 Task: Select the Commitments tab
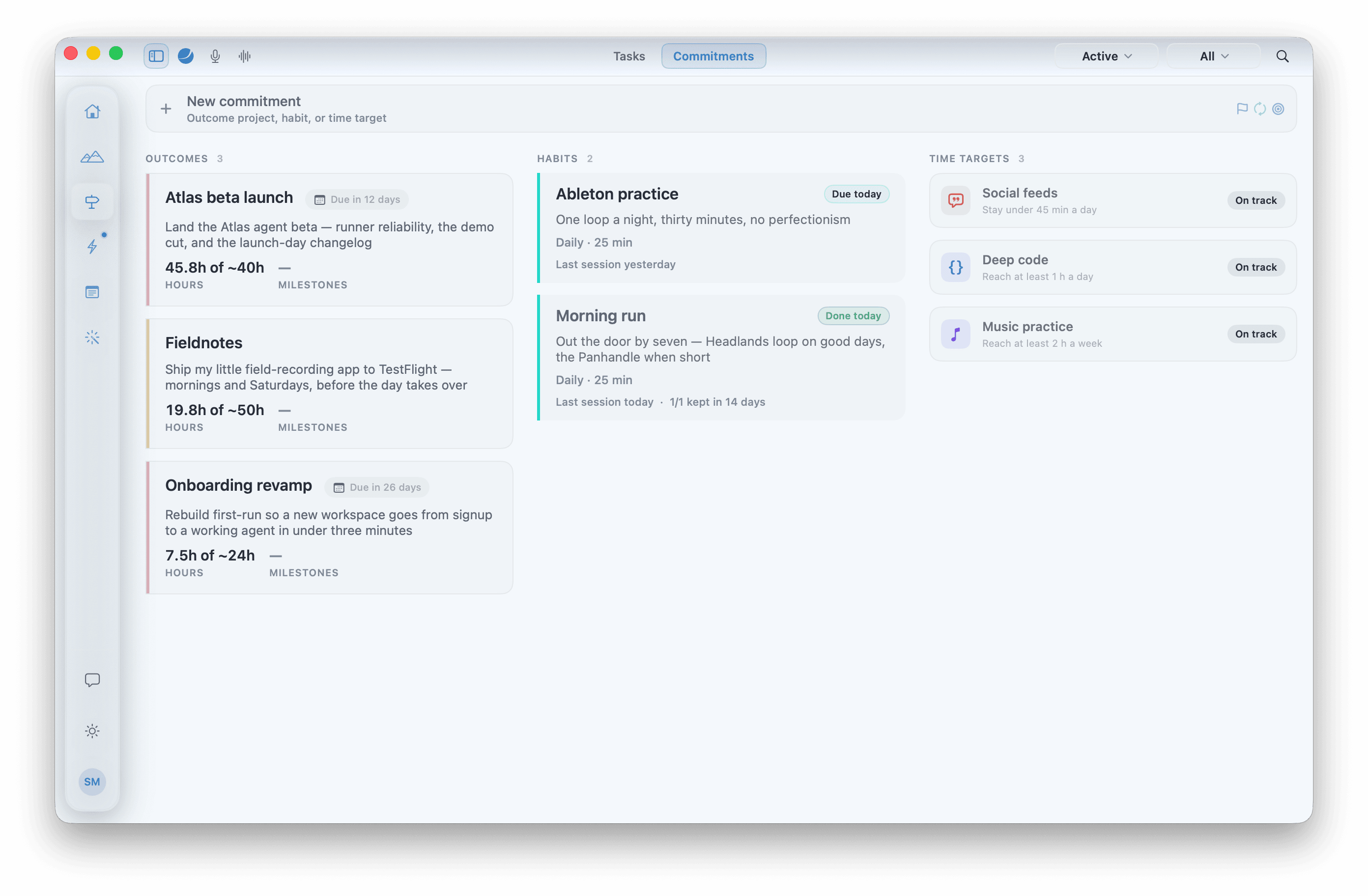(713, 56)
